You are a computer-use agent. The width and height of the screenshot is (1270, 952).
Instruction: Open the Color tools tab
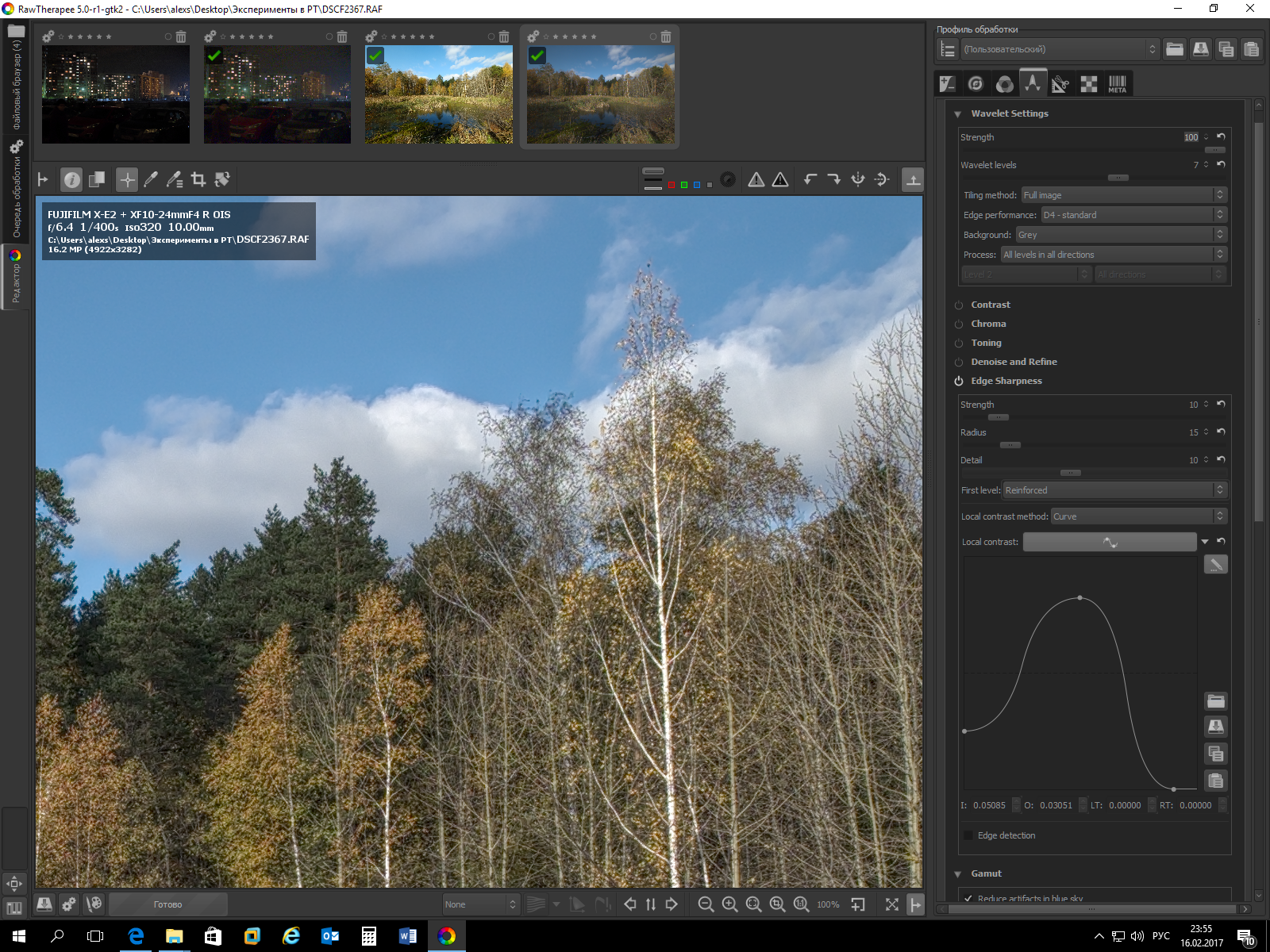pyautogui.click(x=1005, y=83)
